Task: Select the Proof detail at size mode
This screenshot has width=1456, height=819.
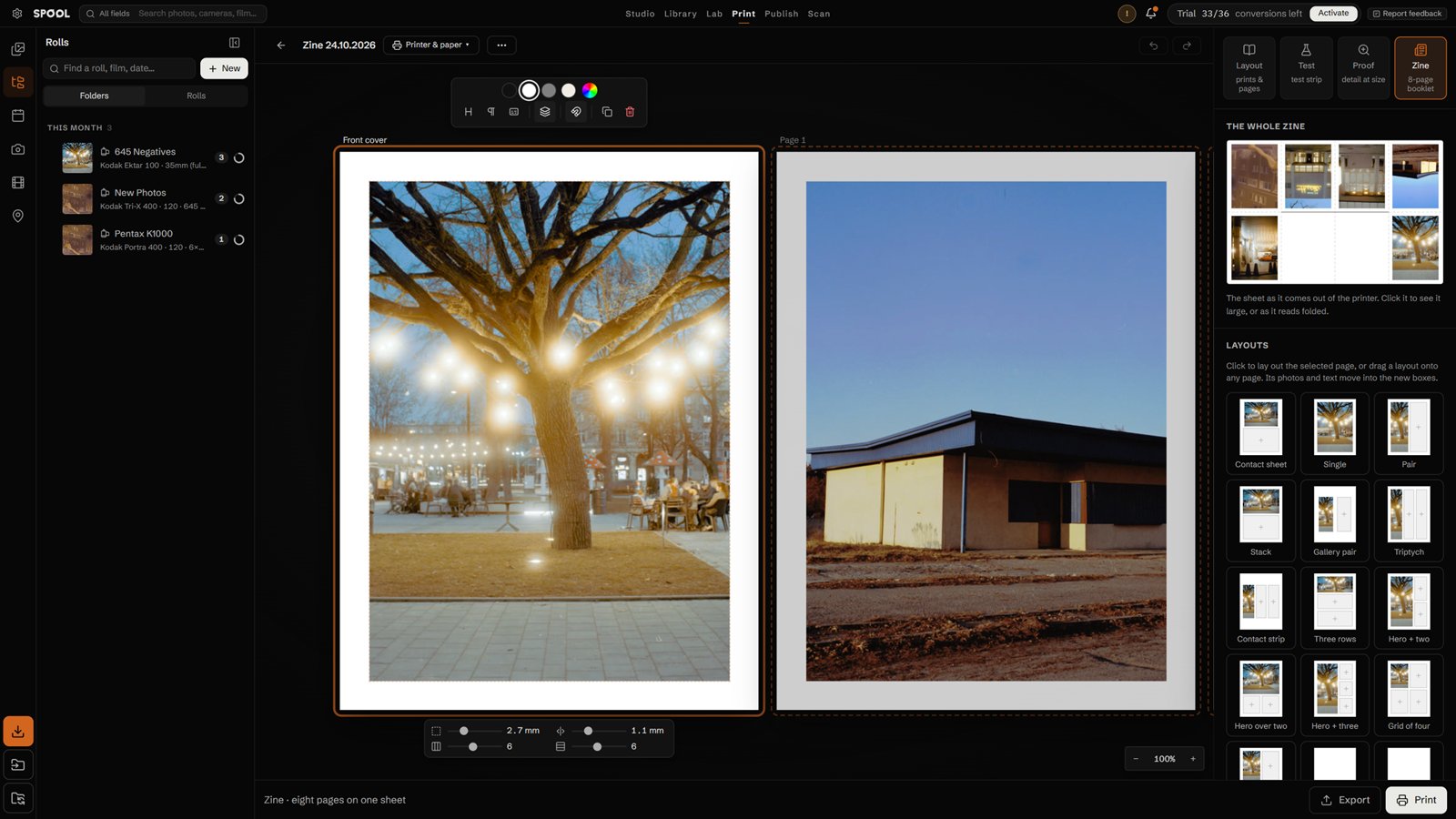Action: point(1363,68)
